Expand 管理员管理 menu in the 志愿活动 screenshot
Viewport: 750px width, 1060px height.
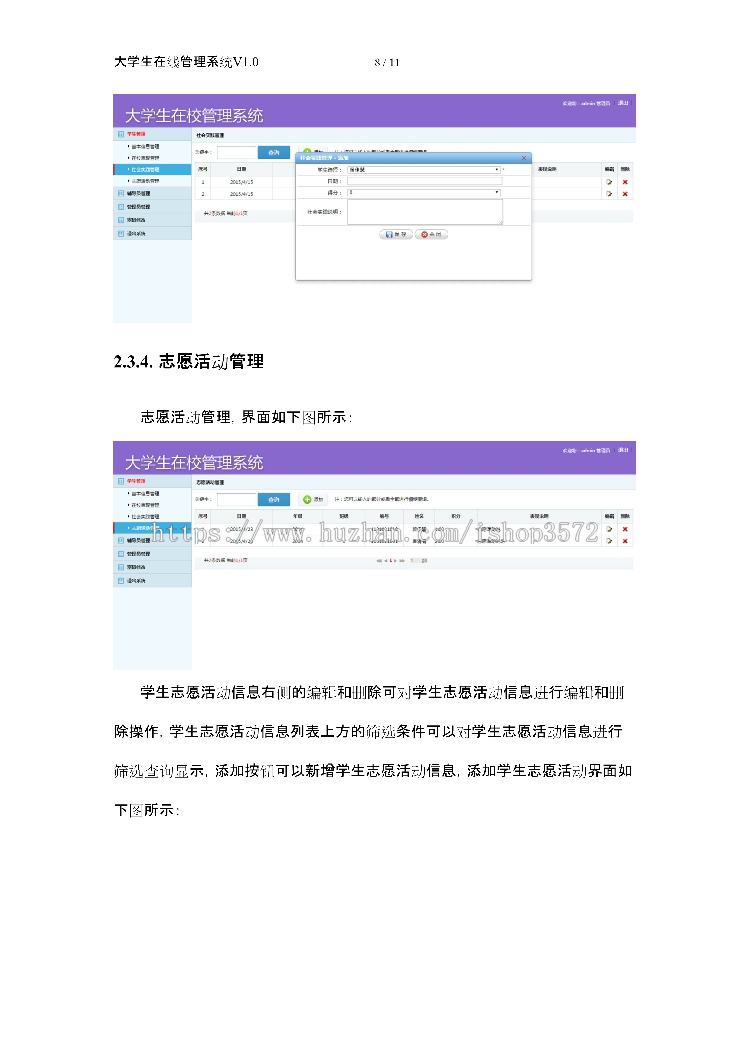click(152, 554)
